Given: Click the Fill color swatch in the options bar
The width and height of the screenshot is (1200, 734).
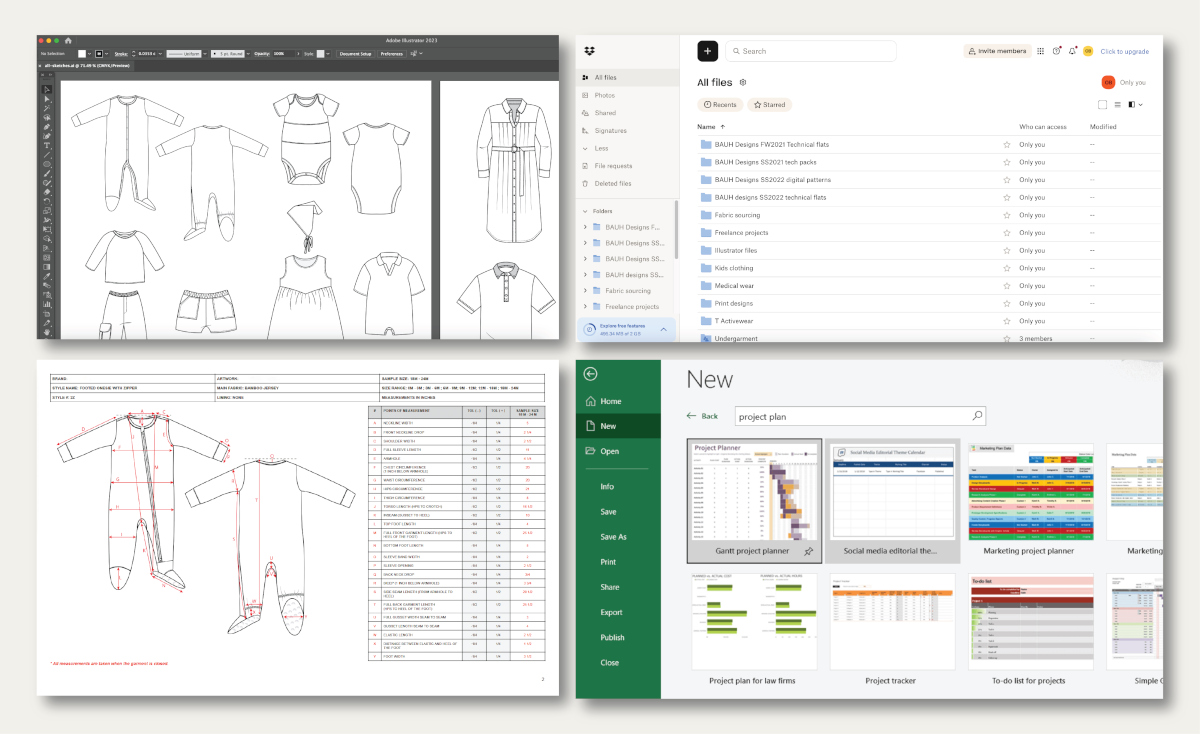Looking at the screenshot, I should coord(81,53).
